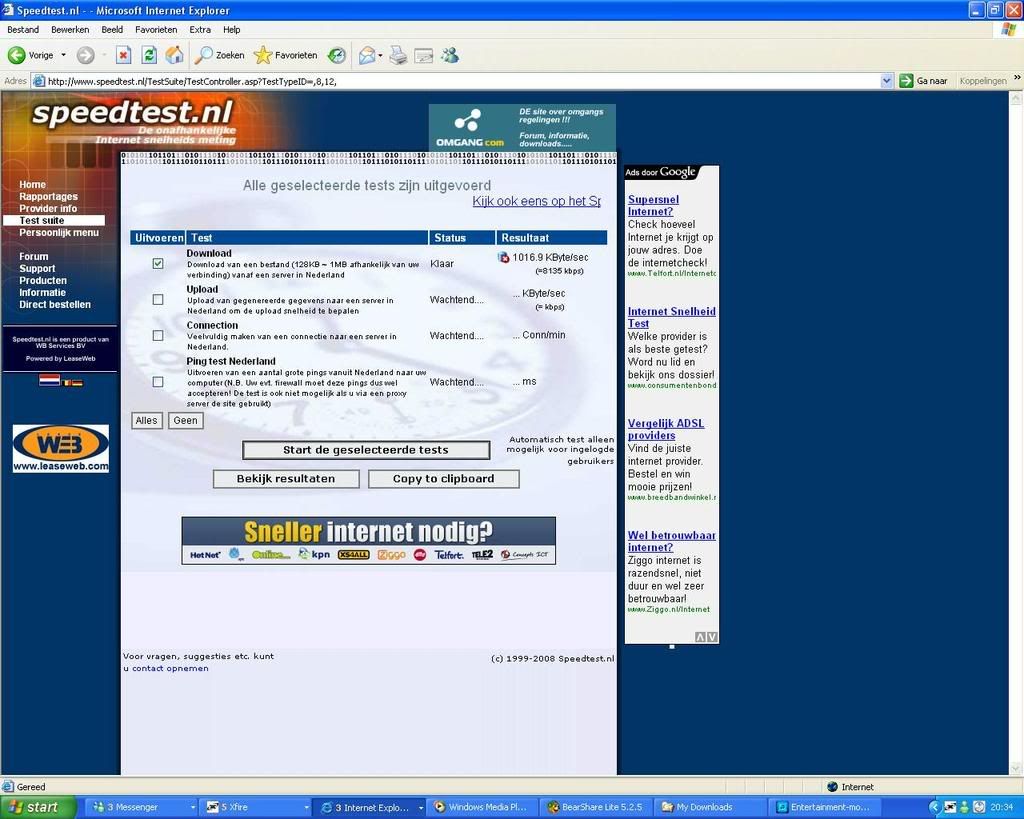Screen dimensions: 1024x819
Task: Open the Extra menu
Action: tap(200, 29)
